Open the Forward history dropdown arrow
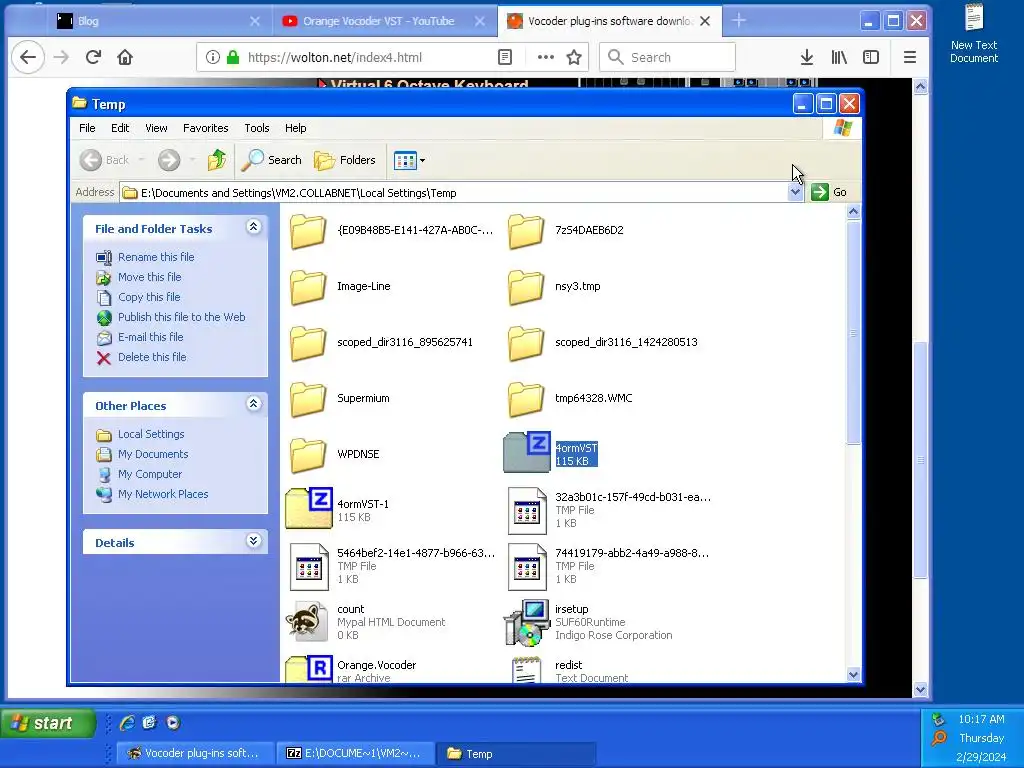 [192, 160]
